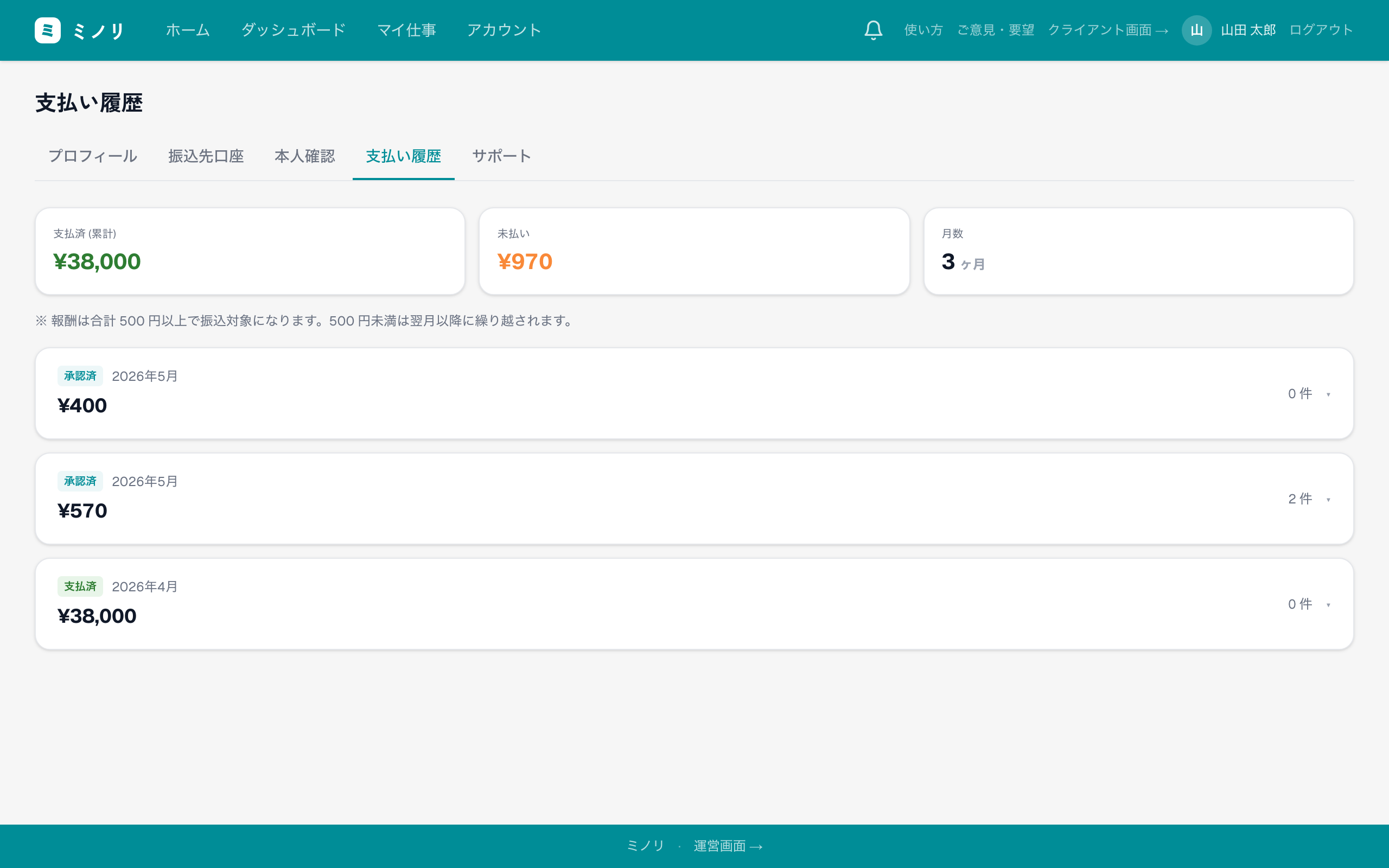Click the ミノリ logo icon
This screenshot has height=868, width=1389.
click(48, 30)
